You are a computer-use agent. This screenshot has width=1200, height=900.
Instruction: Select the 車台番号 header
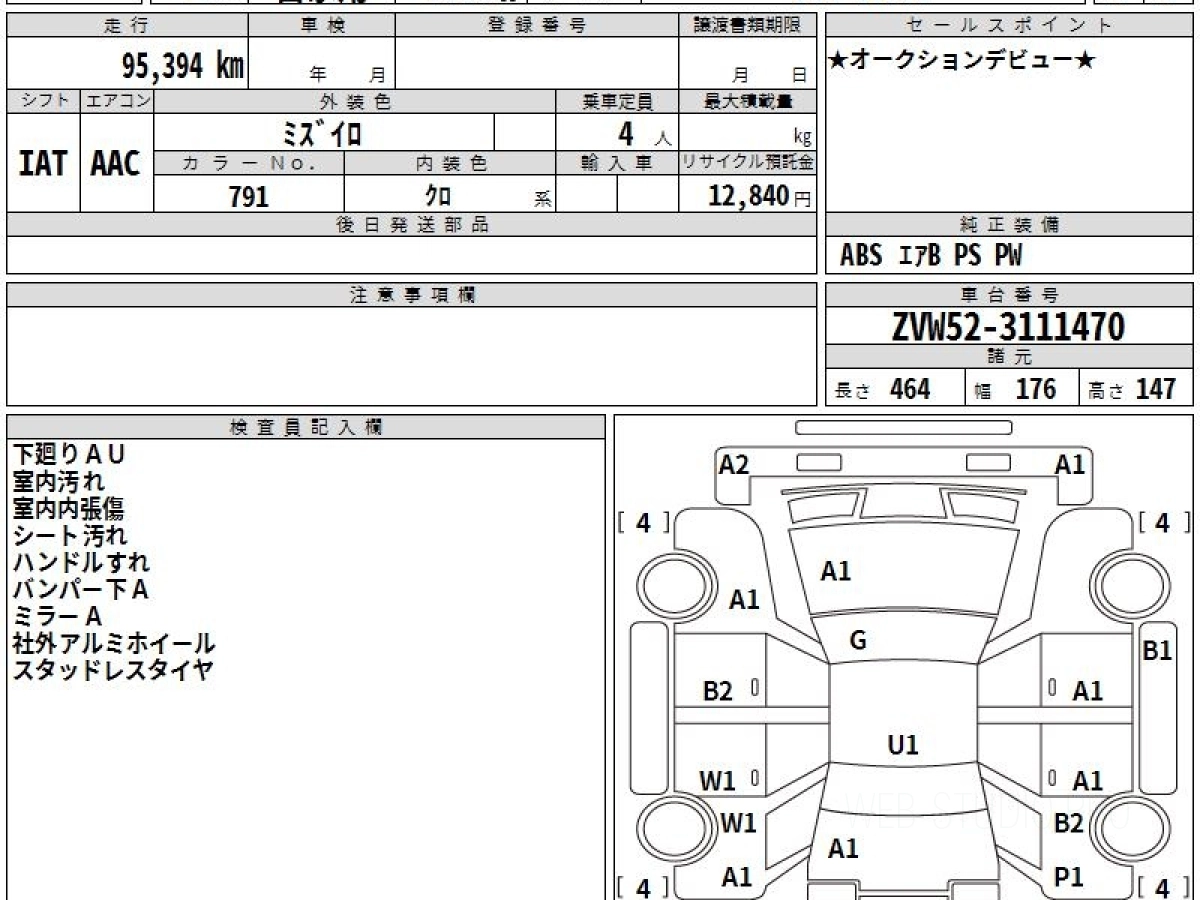tap(1009, 295)
